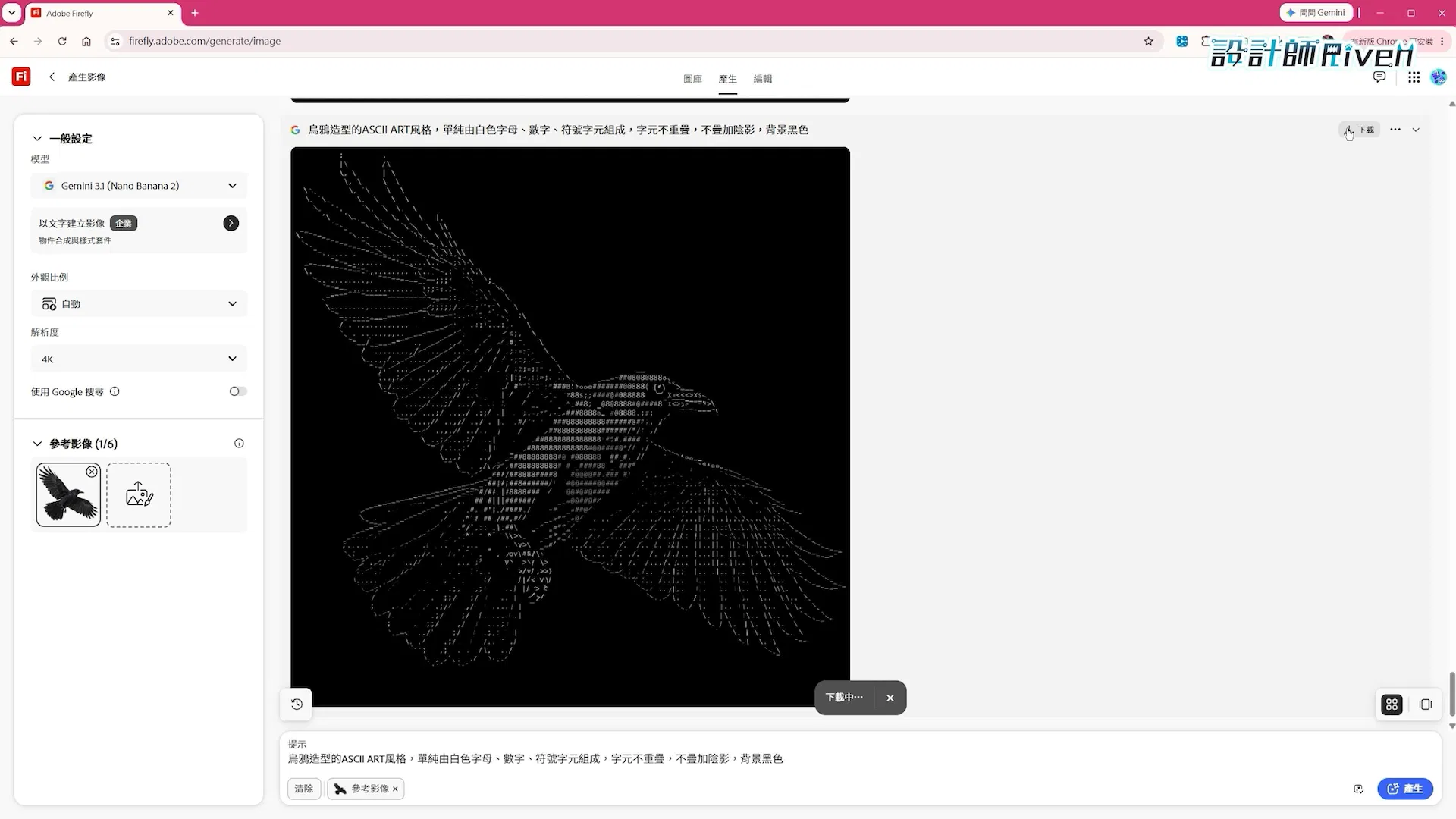Open the feedback chat bubble icon
Screen dimensions: 1456x819
point(1379,77)
